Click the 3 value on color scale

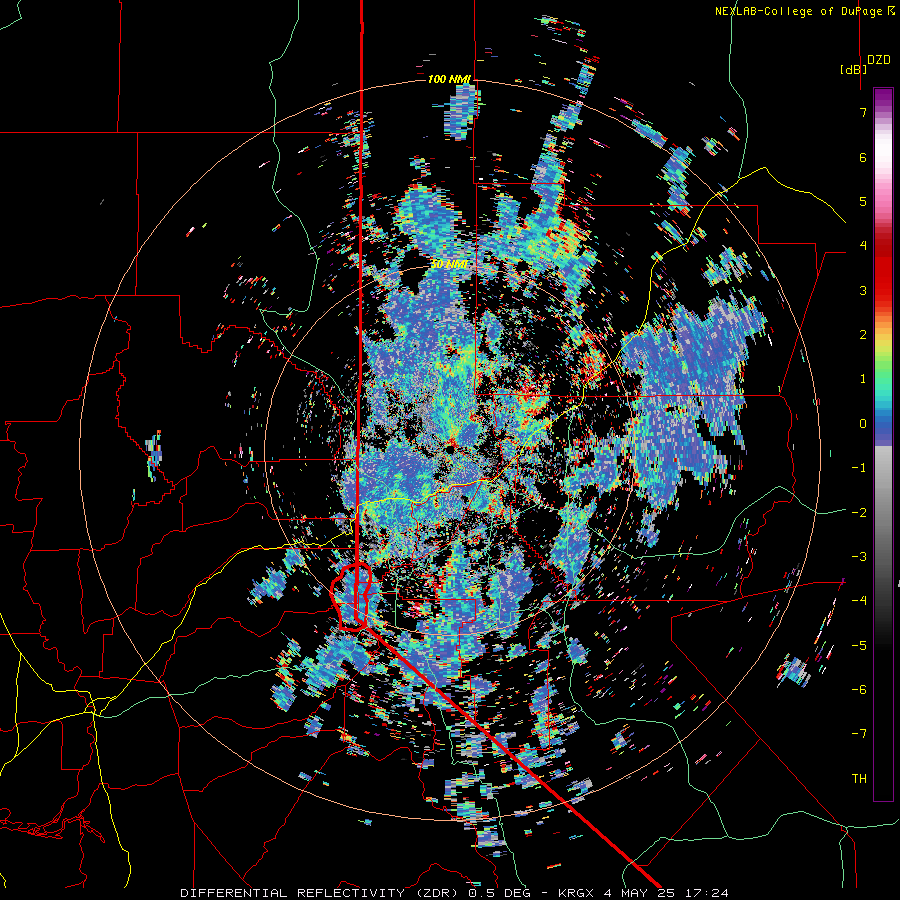[x=863, y=290]
